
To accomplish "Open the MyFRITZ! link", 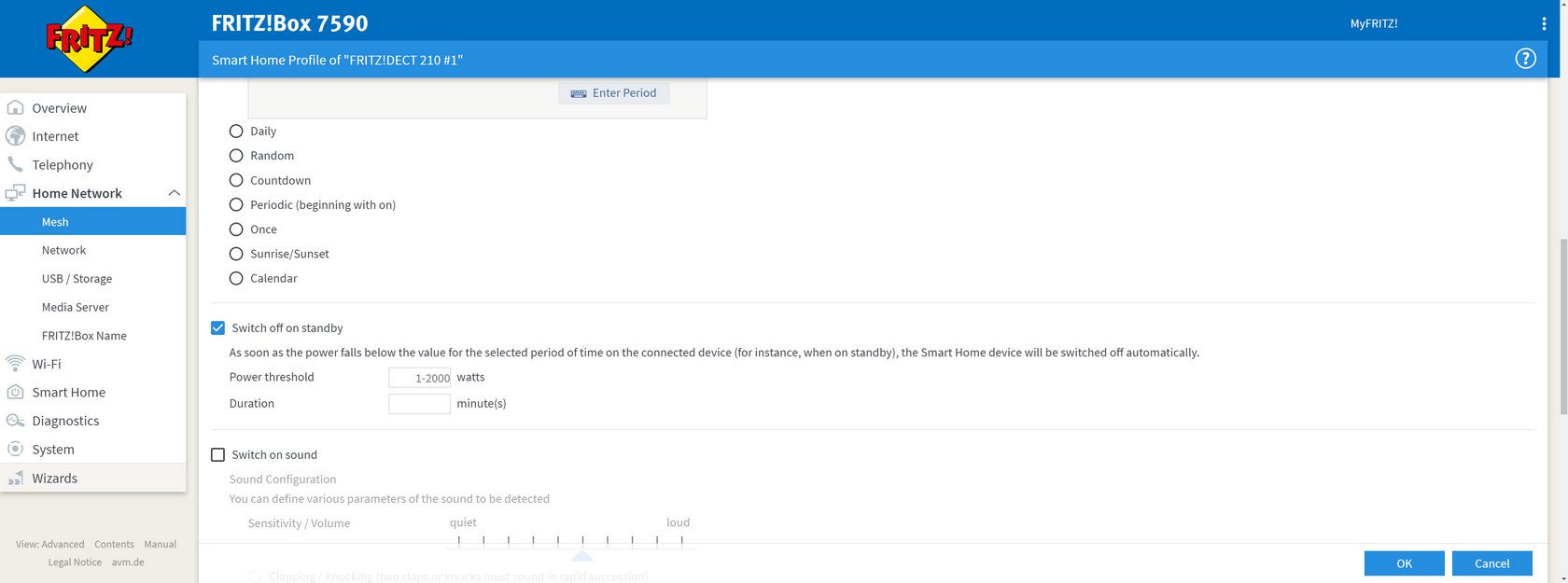I will click(1374, 23).
